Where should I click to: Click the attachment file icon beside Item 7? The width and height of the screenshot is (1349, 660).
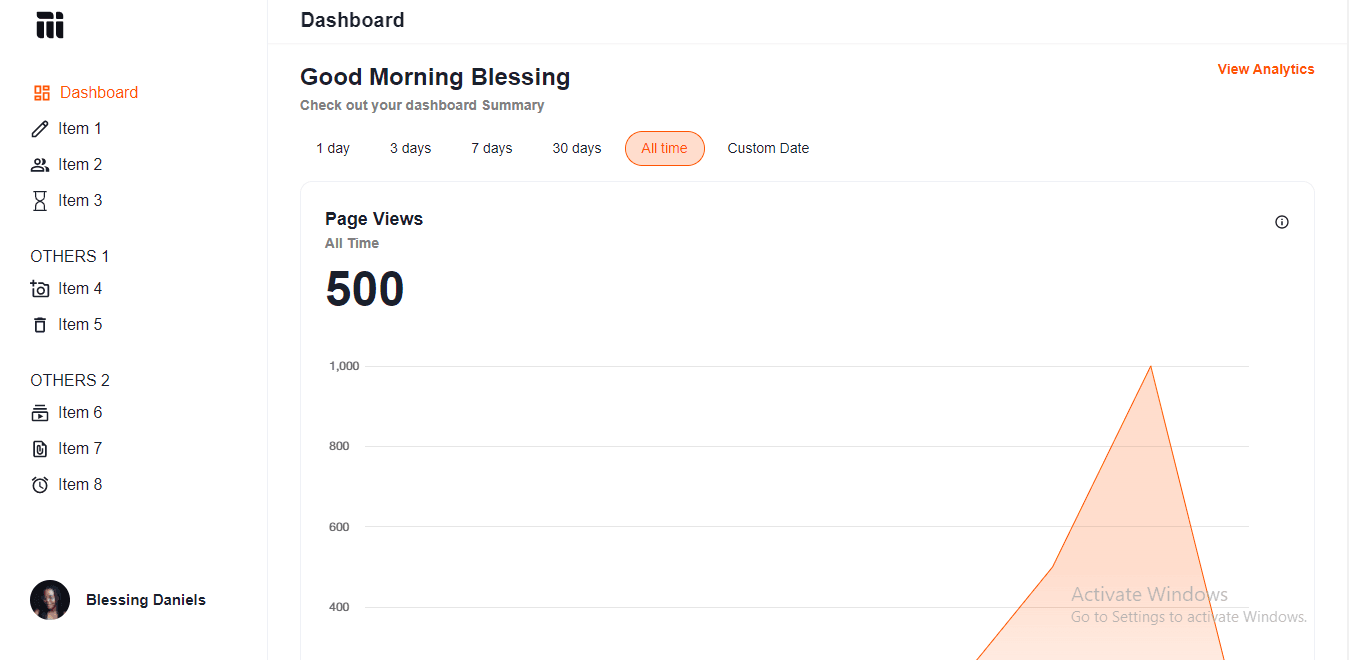point(40,449)
